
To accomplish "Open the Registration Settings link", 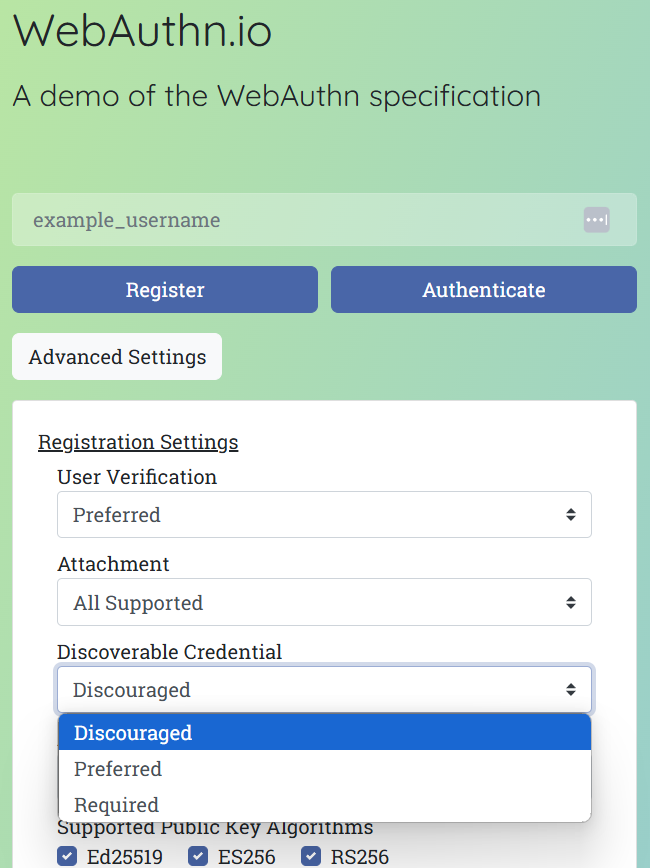I will tap(138, 442).
